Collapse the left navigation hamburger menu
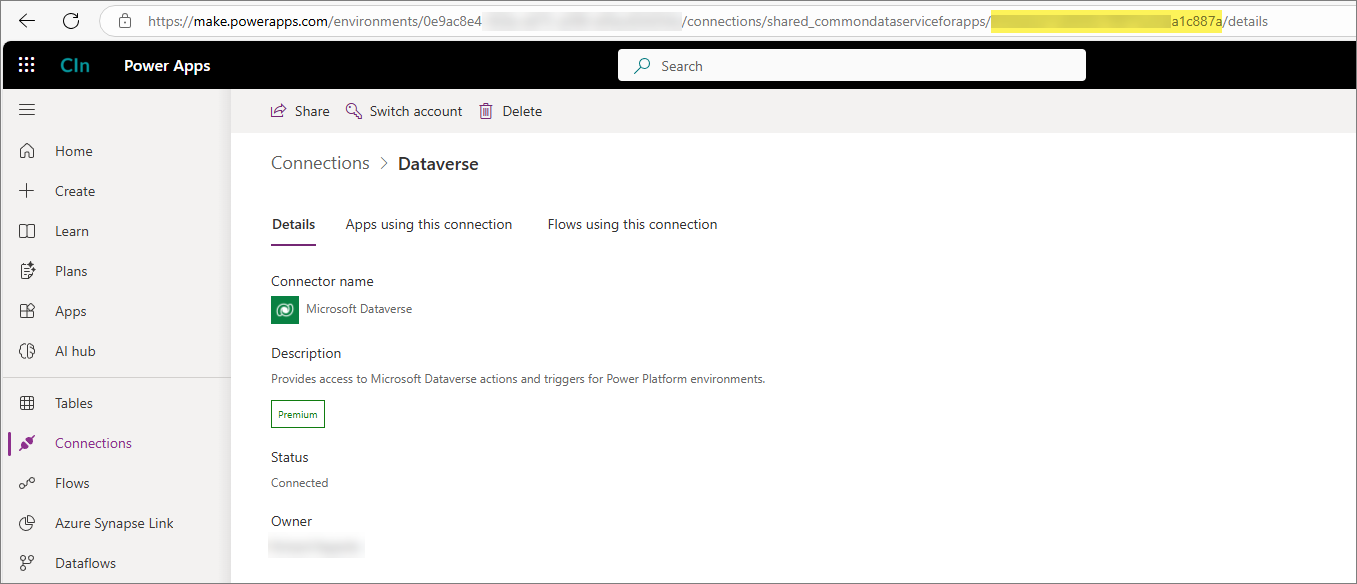 [27, 110]
